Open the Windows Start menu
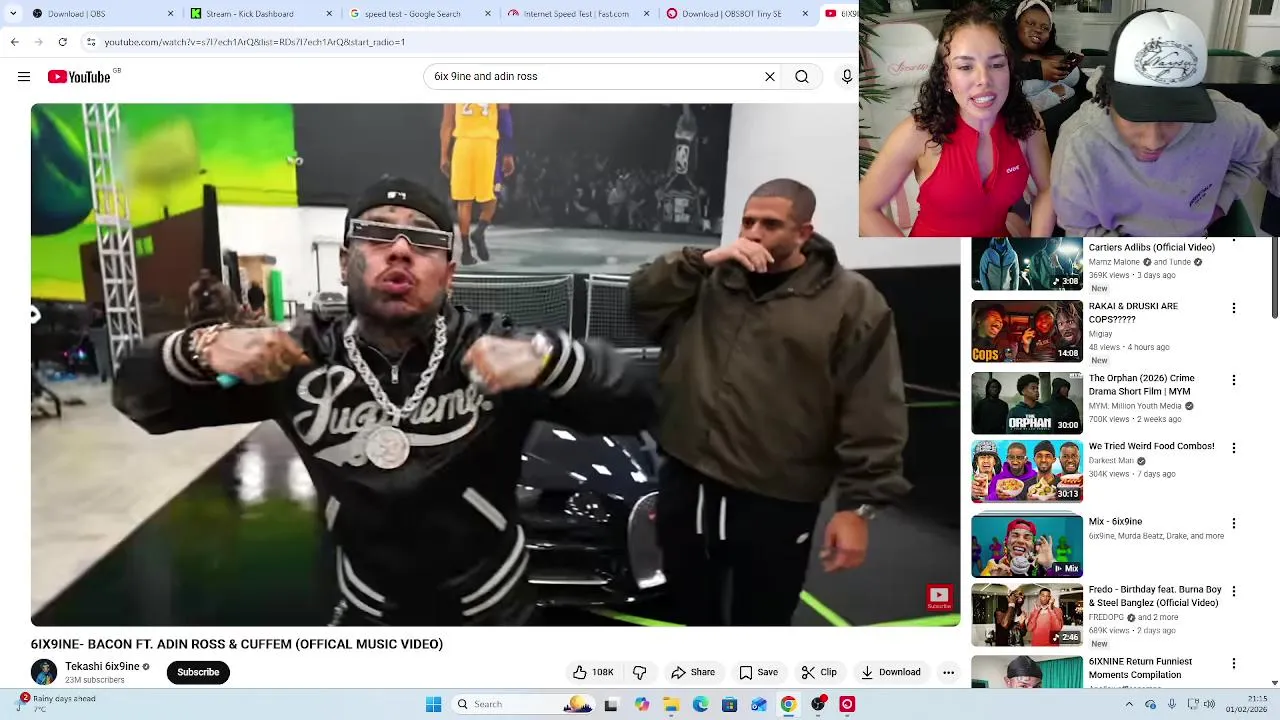The width and height of the screenshot is (1280, 720). 433,704
